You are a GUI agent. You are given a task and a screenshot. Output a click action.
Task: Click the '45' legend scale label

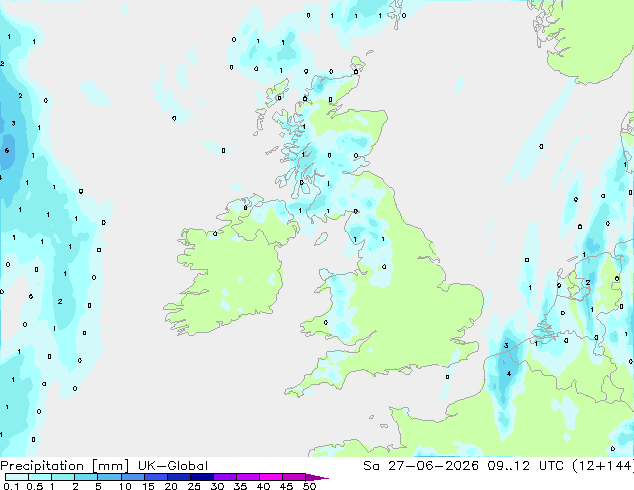(x=286, y=486)
